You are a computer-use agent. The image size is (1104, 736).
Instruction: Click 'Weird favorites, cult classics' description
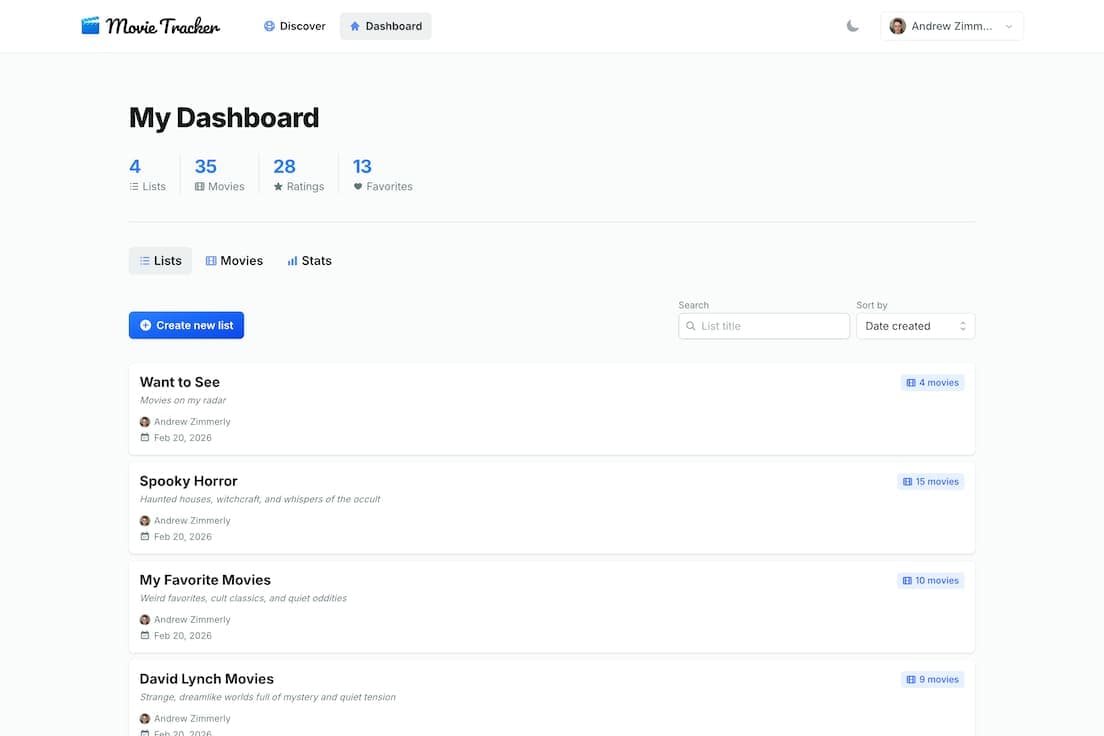(243, 598)
